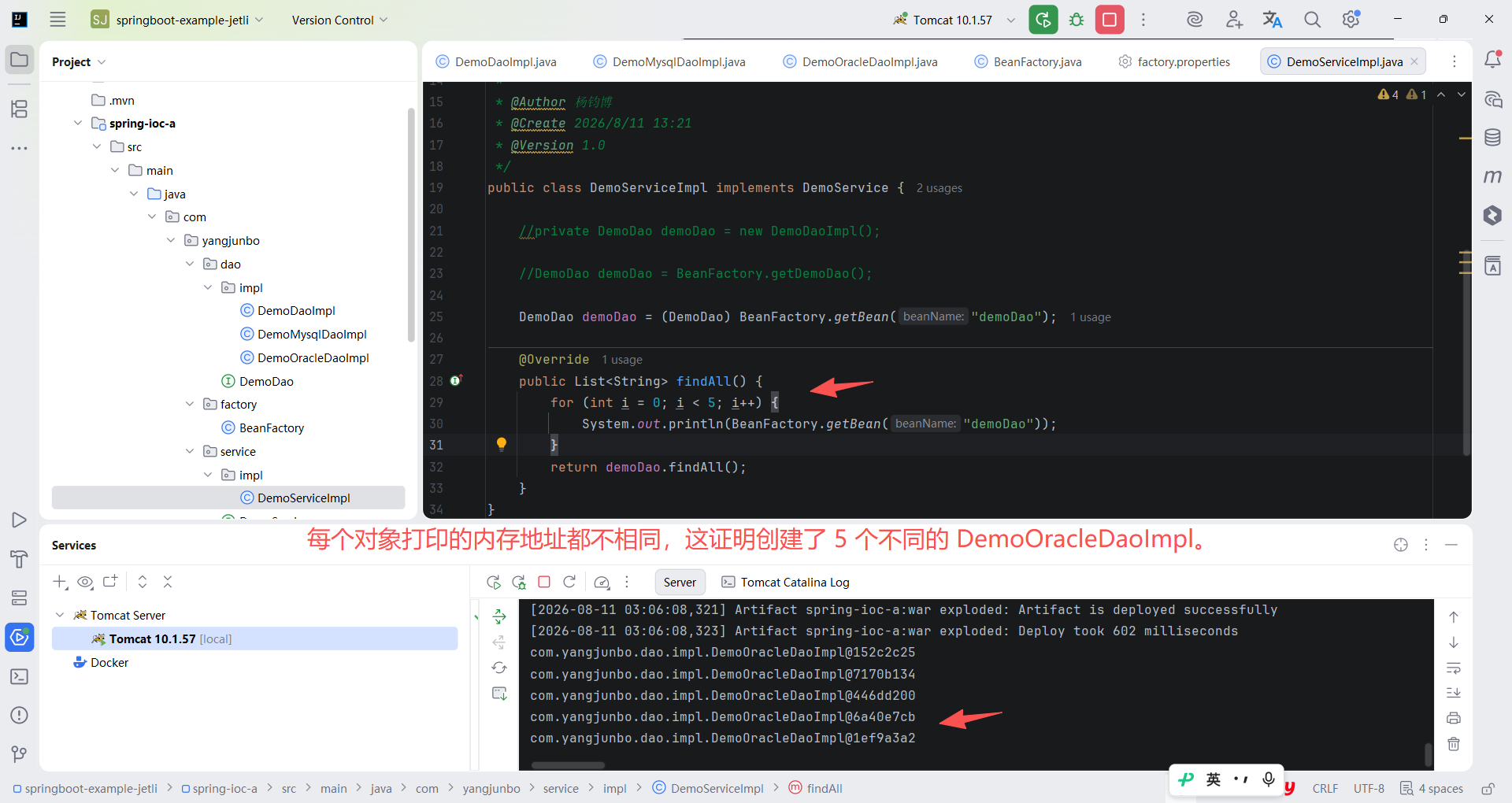Click the 2 usages hint on class line
Image resolution: width=1512 pixels, height=803 pixels.
pos(939,188)
